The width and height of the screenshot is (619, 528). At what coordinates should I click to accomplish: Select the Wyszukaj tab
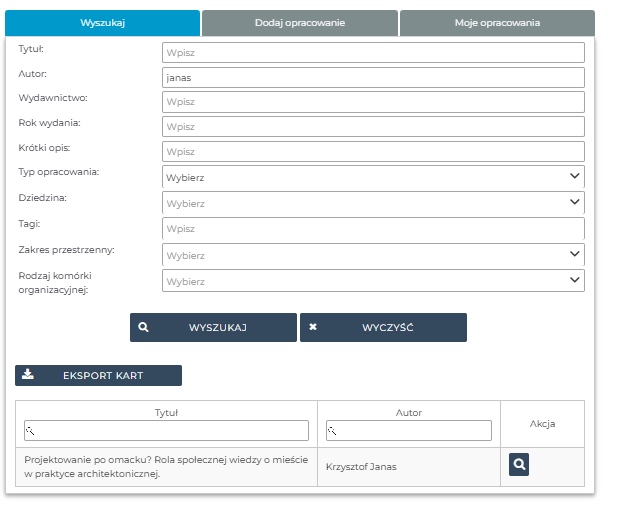point(101,22)
